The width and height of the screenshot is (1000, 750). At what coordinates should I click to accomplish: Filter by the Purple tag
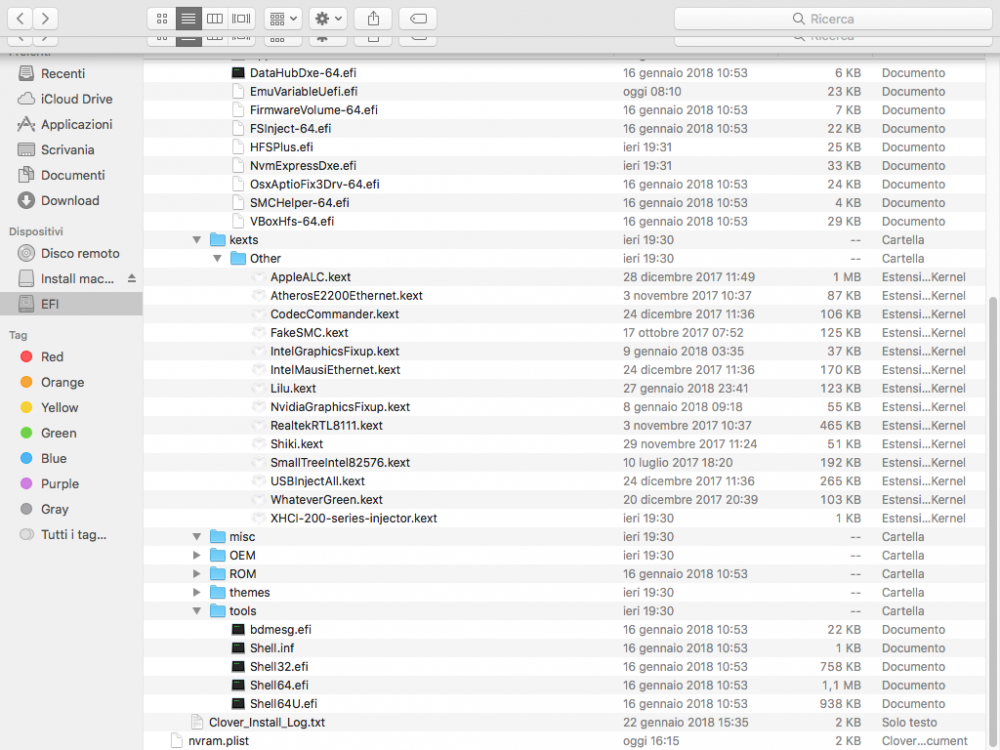[x=50, y=484]
